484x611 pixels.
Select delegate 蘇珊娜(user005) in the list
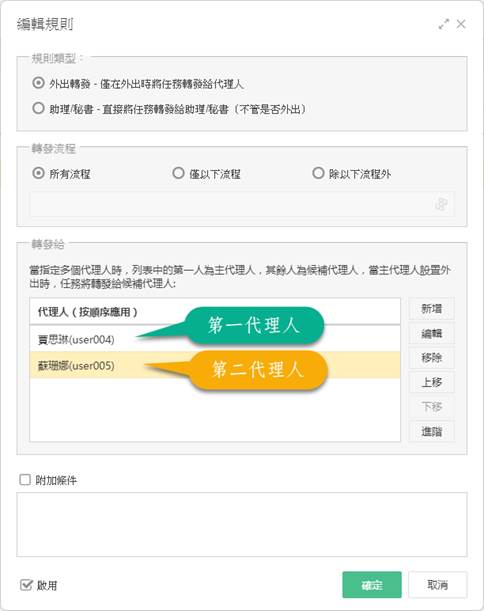click(215, 365)
